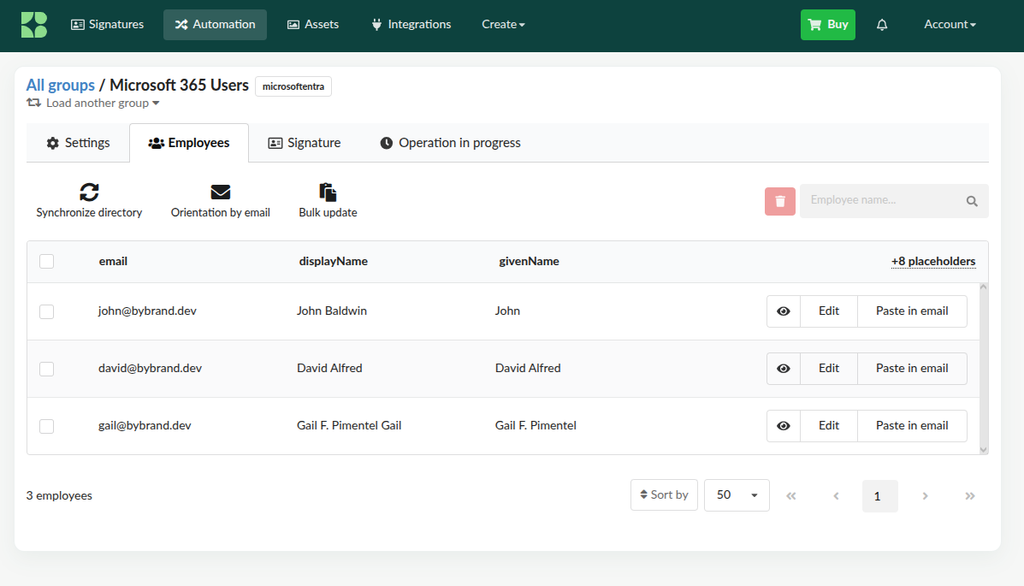Click Edit for John Baldwin
Screen dimensions: 1024x586
tap(829, 311)
